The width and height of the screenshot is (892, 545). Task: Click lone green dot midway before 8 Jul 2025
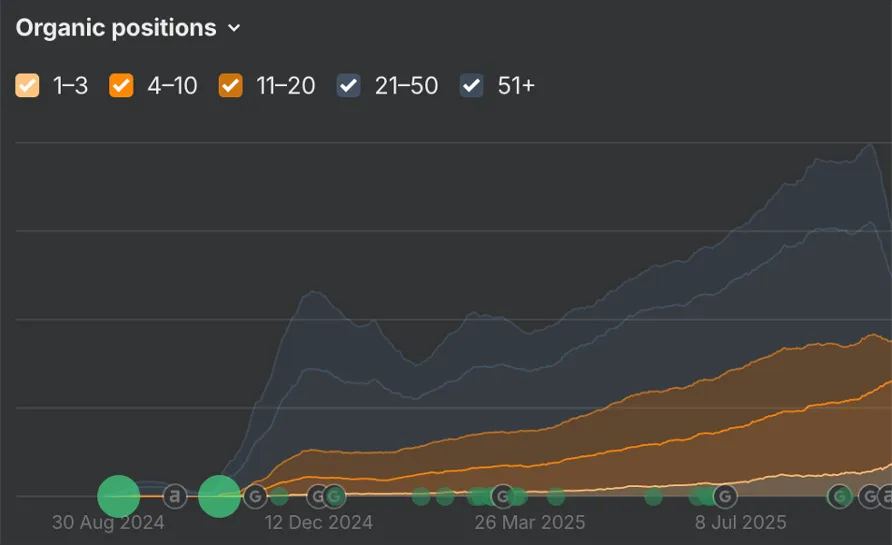coord(654,496)
